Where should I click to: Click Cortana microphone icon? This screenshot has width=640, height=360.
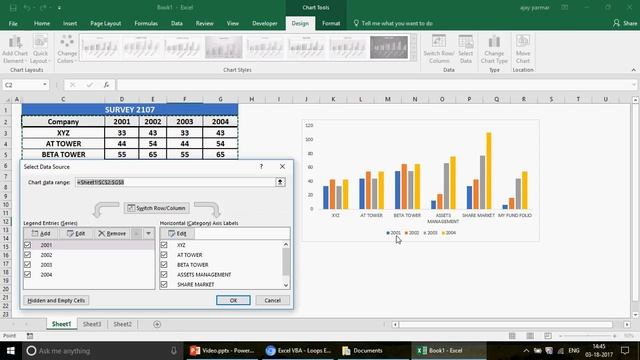click(x=173, y=351)
